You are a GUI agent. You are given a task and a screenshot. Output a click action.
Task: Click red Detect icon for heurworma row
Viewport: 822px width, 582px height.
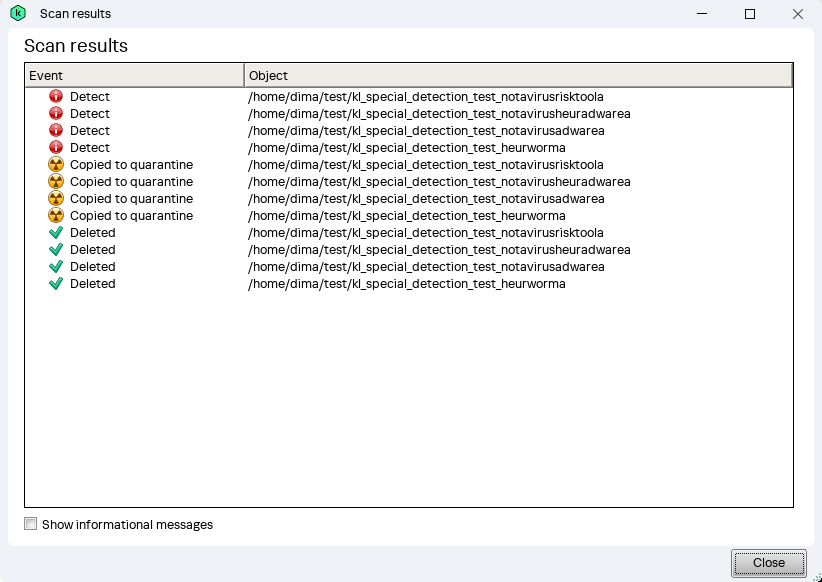pos(56,148)
